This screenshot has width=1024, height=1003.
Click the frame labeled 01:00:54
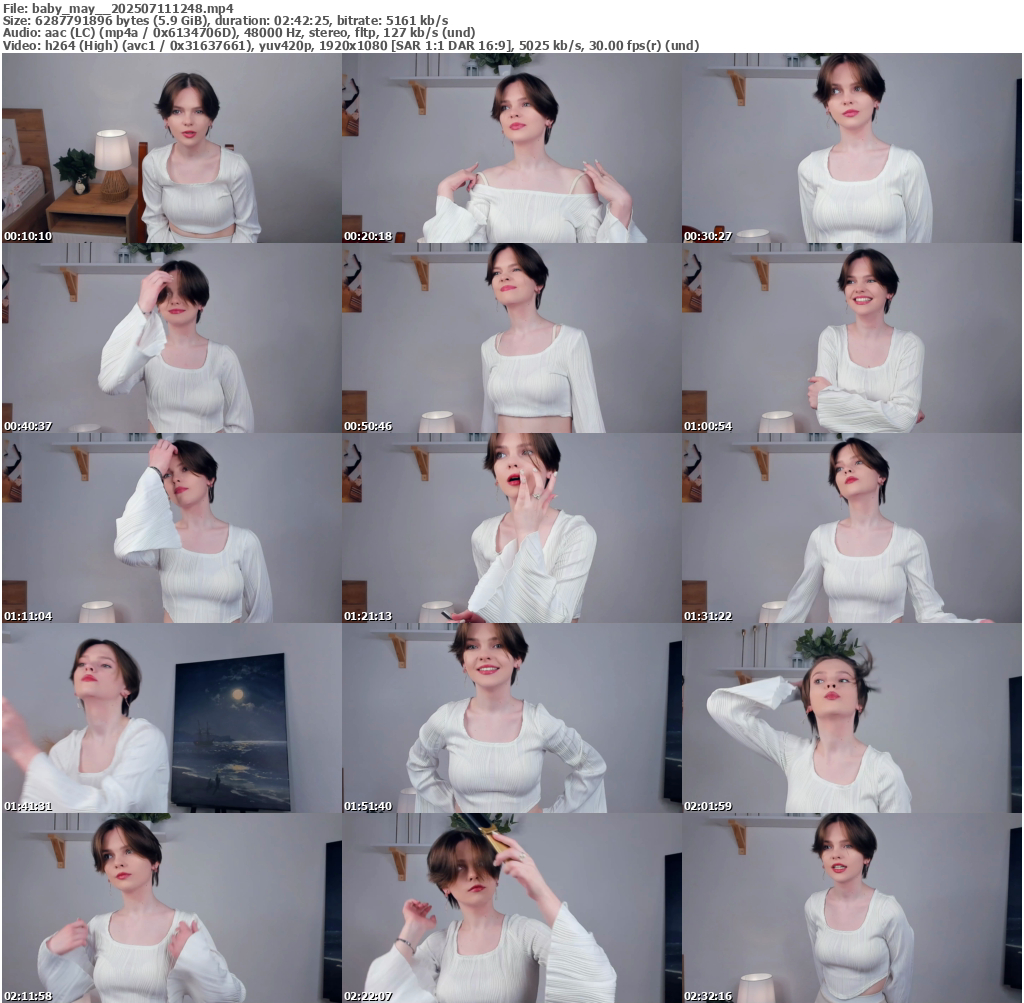point(852,338)
